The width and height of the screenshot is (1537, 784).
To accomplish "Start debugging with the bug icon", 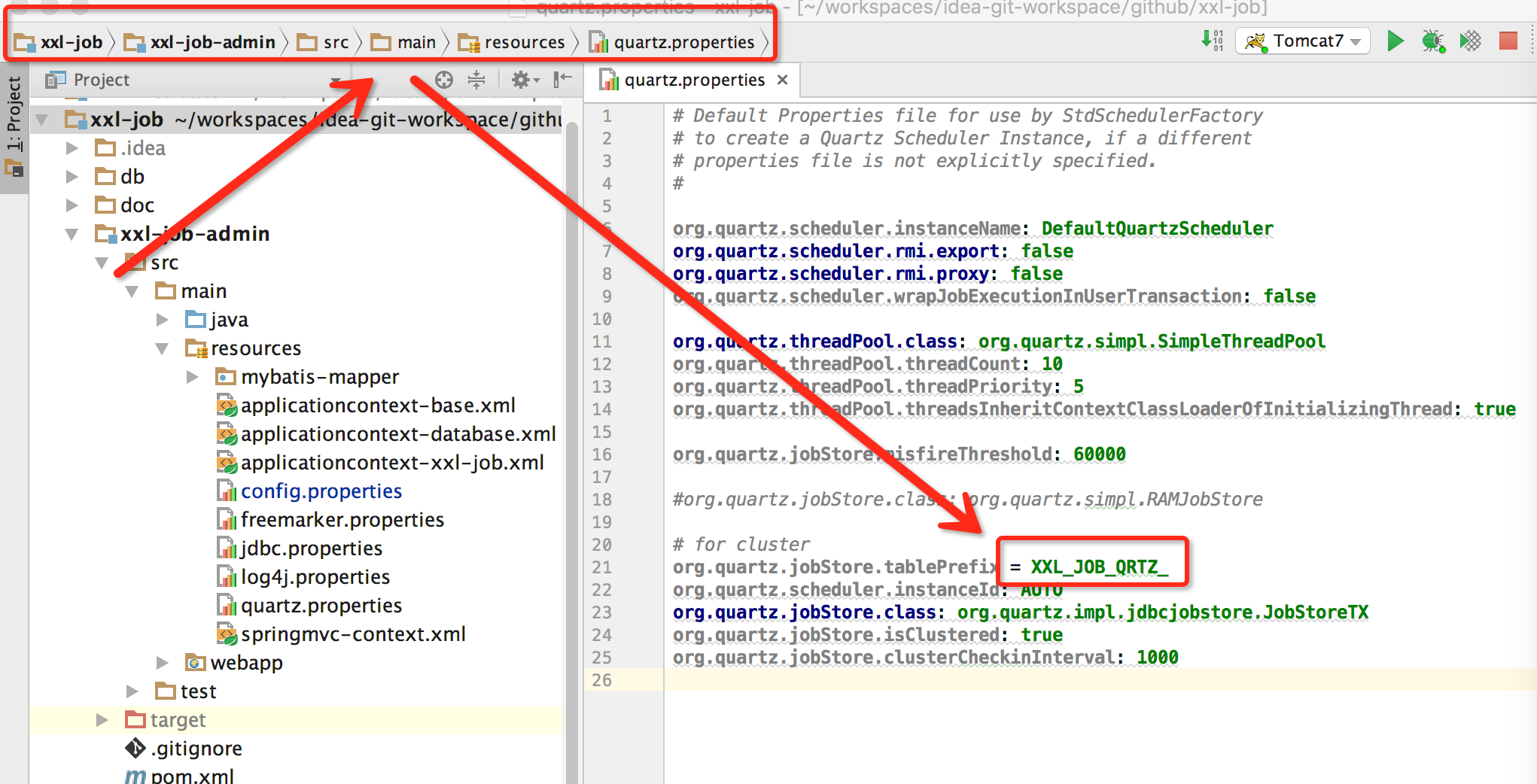I will click(x=1432, y=41).
